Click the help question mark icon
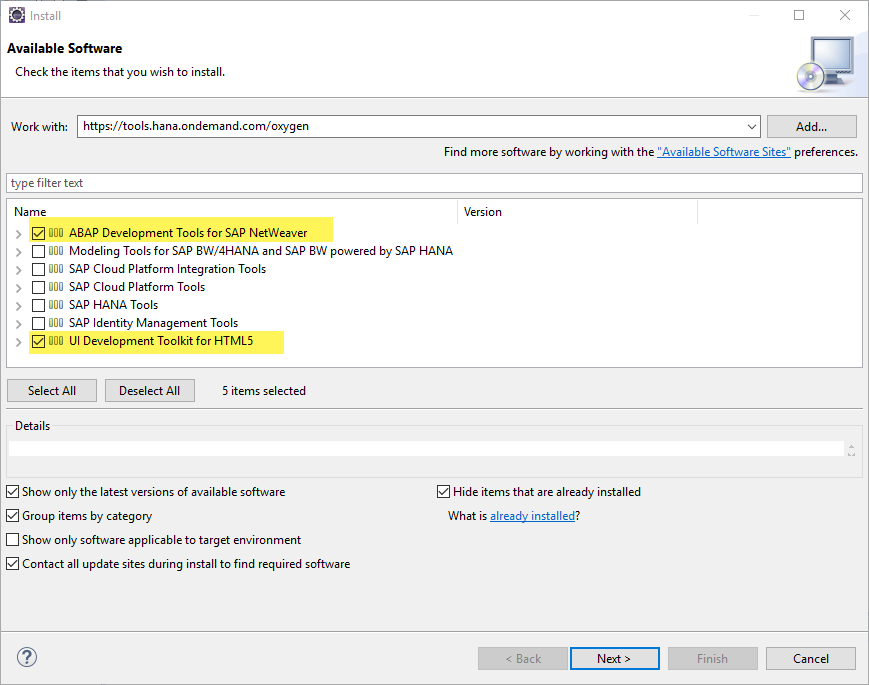The image size is (869, 685). 27,657
